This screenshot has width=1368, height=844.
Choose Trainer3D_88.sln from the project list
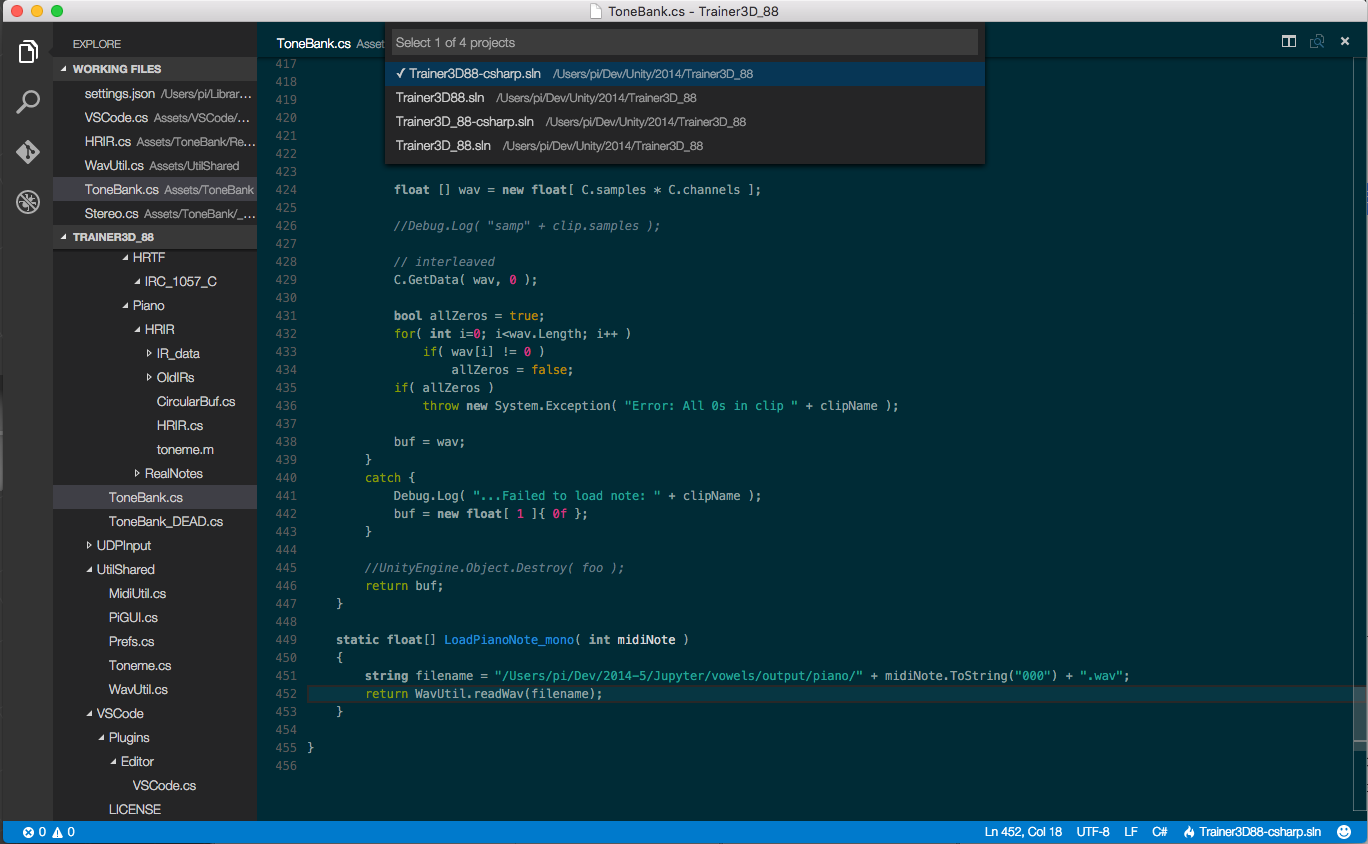coord(685,146)
